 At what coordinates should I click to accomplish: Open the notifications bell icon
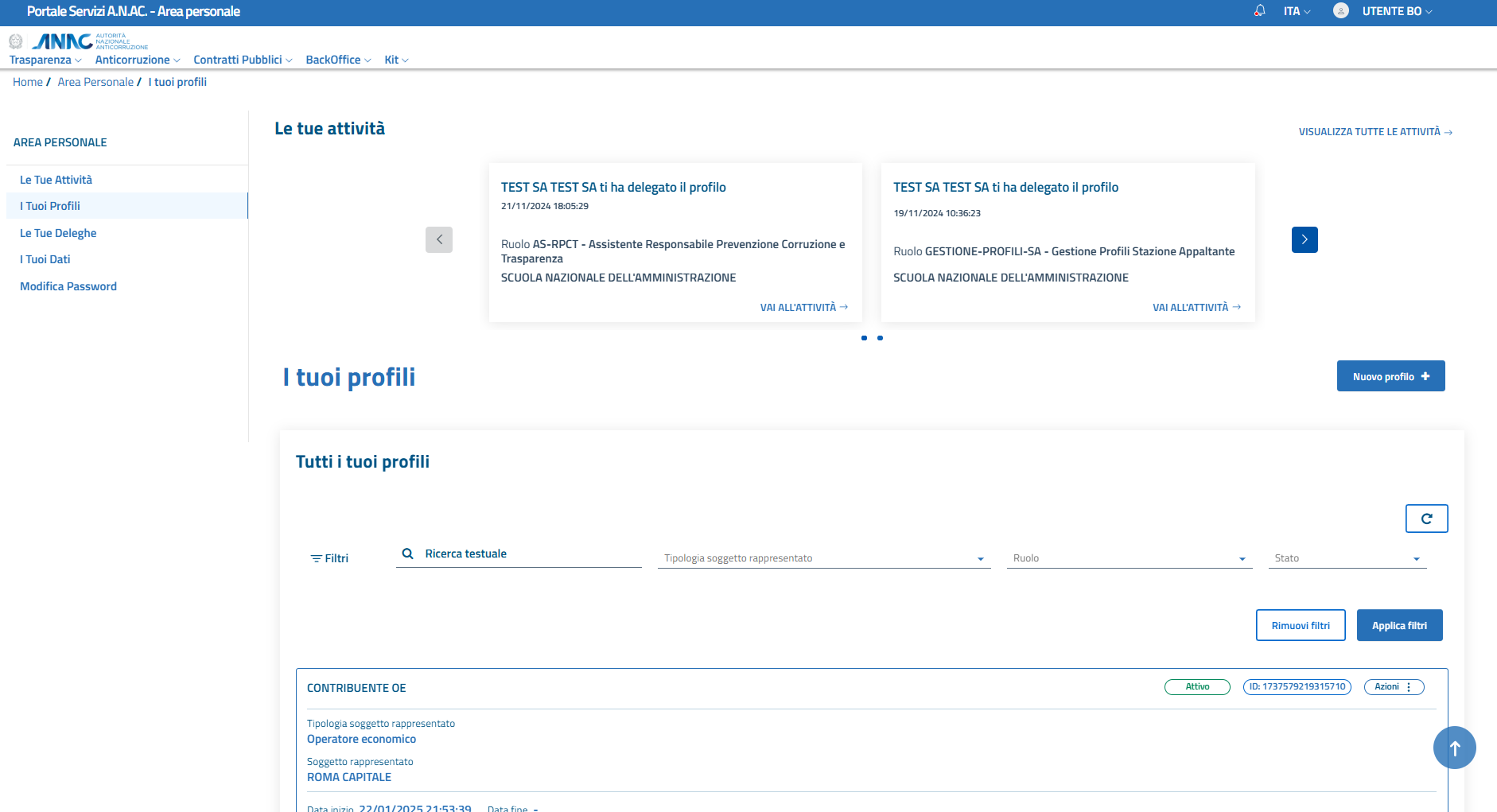click(x=1259, y=11)
